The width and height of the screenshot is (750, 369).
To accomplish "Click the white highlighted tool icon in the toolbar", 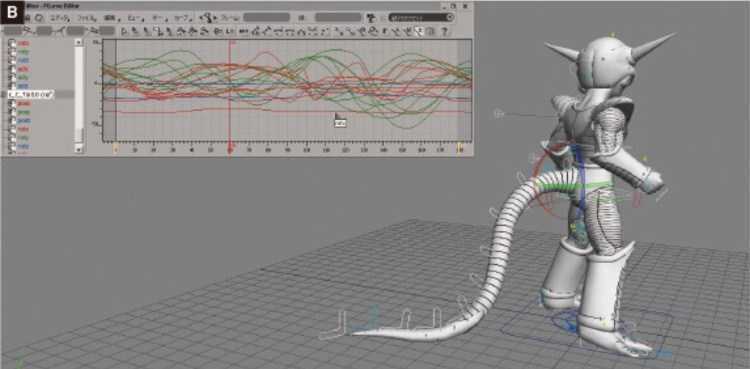I will (419, 32).
